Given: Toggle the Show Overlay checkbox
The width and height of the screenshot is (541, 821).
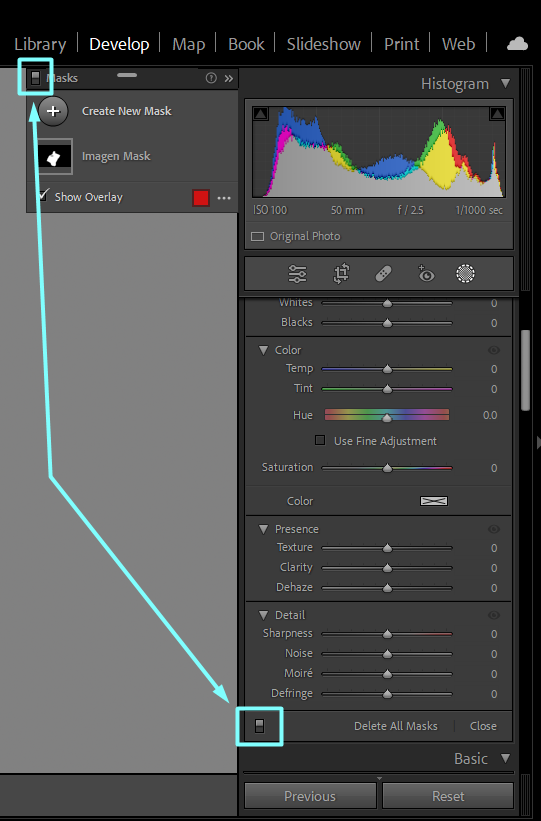Looking at the screenshot, I should click(44, 195).
